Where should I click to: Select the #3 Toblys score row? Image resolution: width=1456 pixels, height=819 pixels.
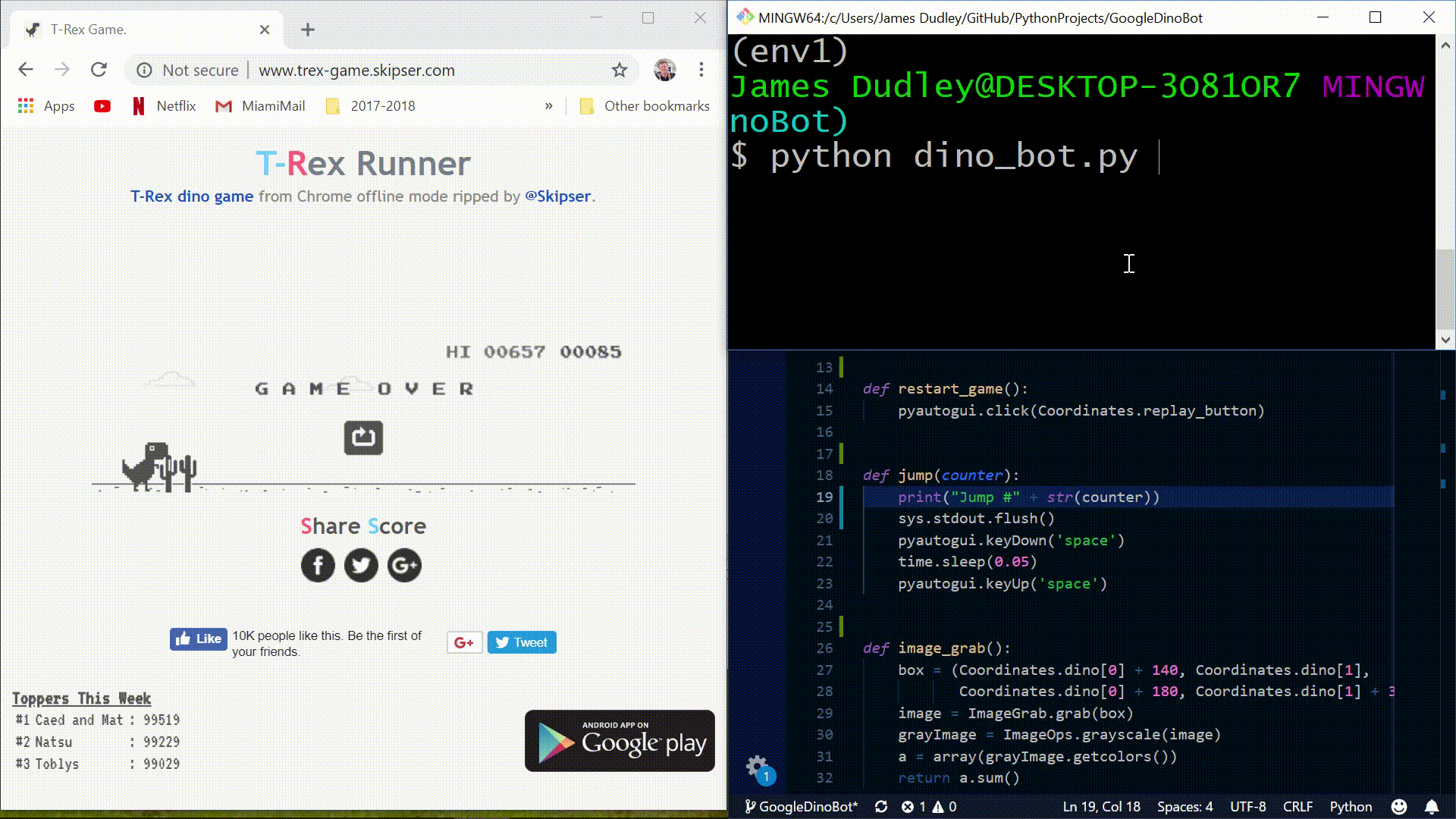[x=98, y=764]
